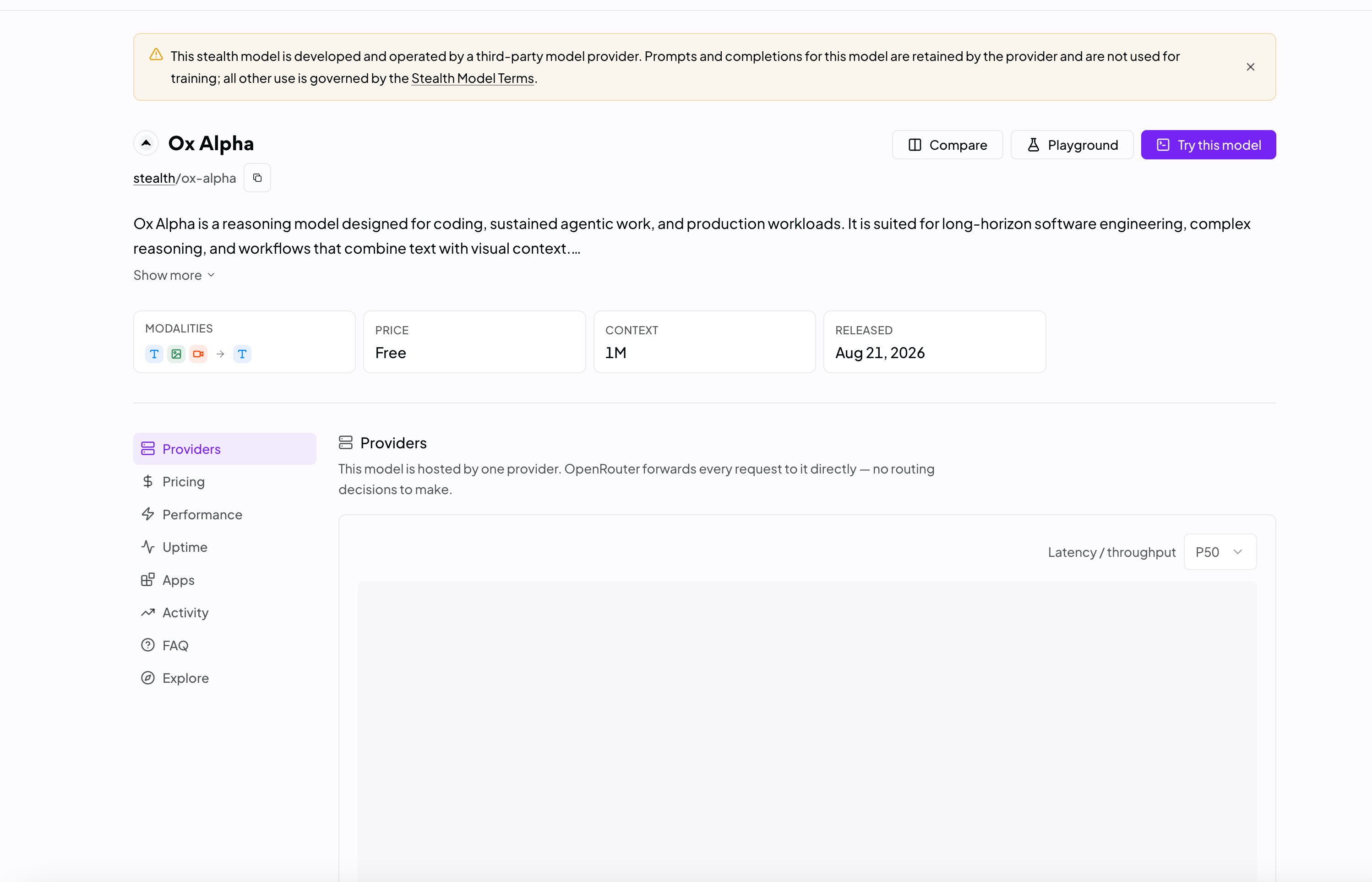1372x882 pixels.
Task: Open the Explore section
Action: [x=224, y=678]
